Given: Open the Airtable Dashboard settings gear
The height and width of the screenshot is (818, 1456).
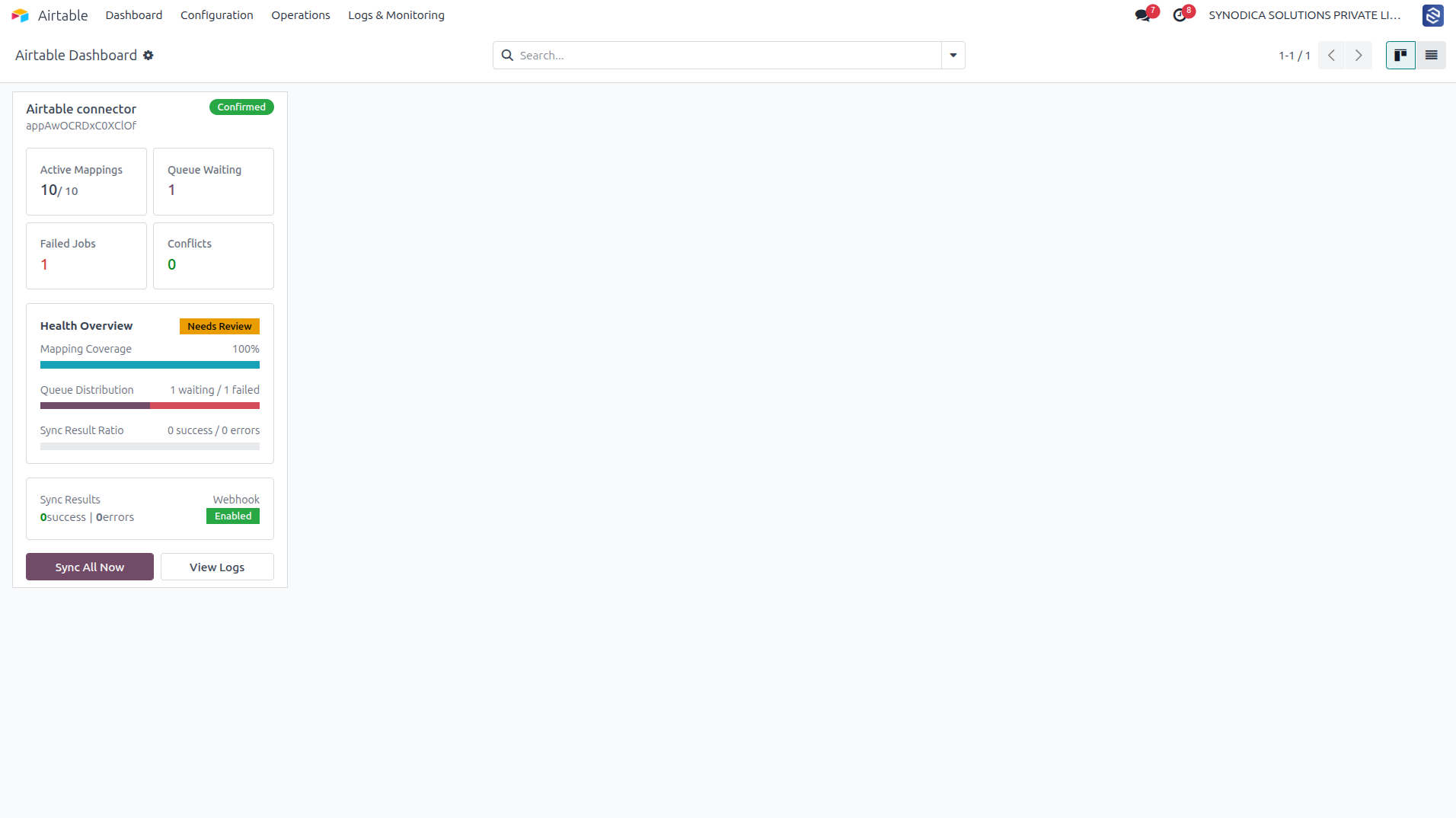Looking at the screenshot, I should pos(148,56).
